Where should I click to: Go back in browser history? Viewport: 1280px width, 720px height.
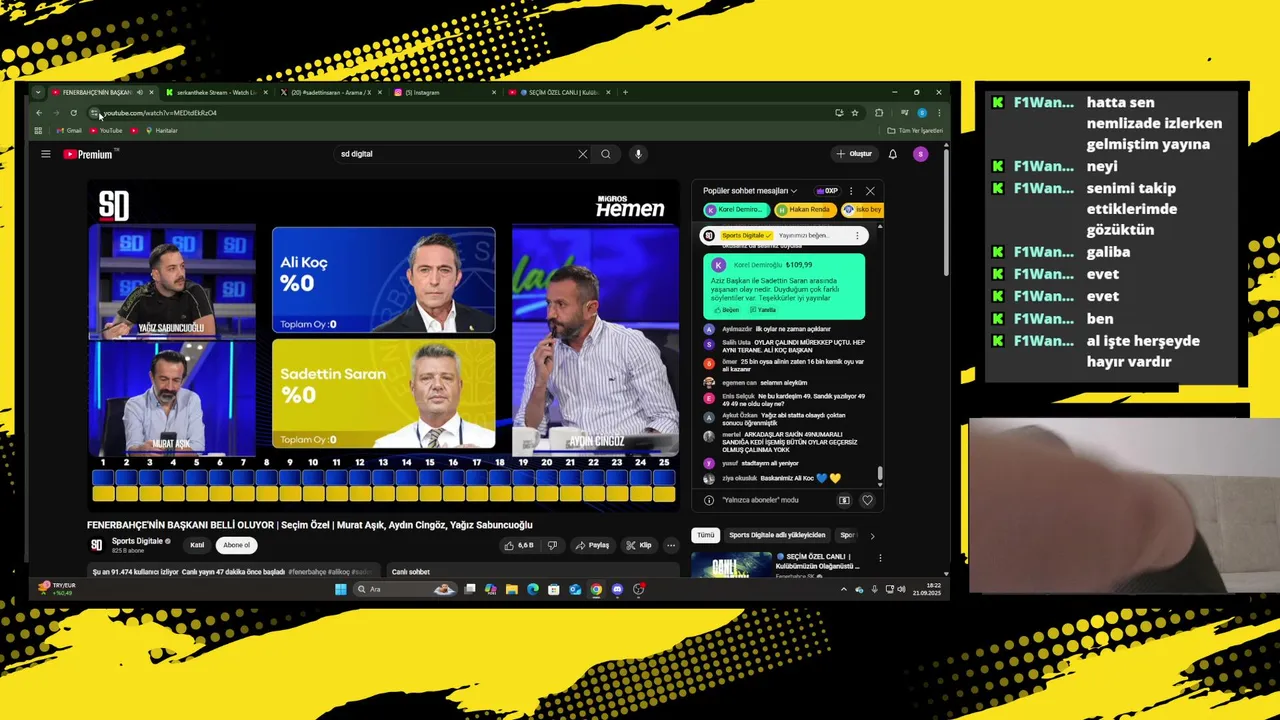click(39, 113)
